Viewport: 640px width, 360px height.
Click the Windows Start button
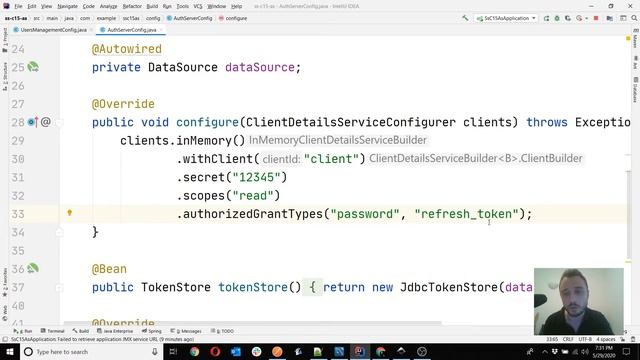coord(9,351)
